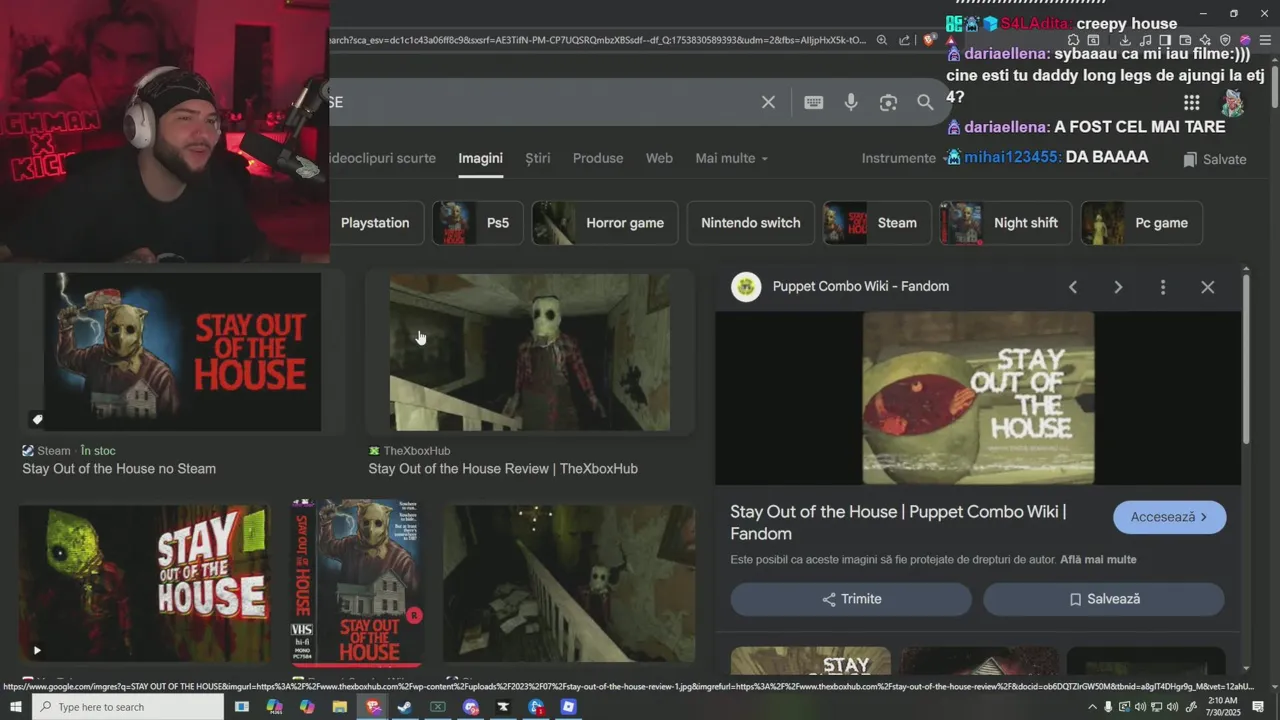This screenshot has height=720, width=1280.
Task: Filter images by Night shift chip
Action: coord(1006,223)
